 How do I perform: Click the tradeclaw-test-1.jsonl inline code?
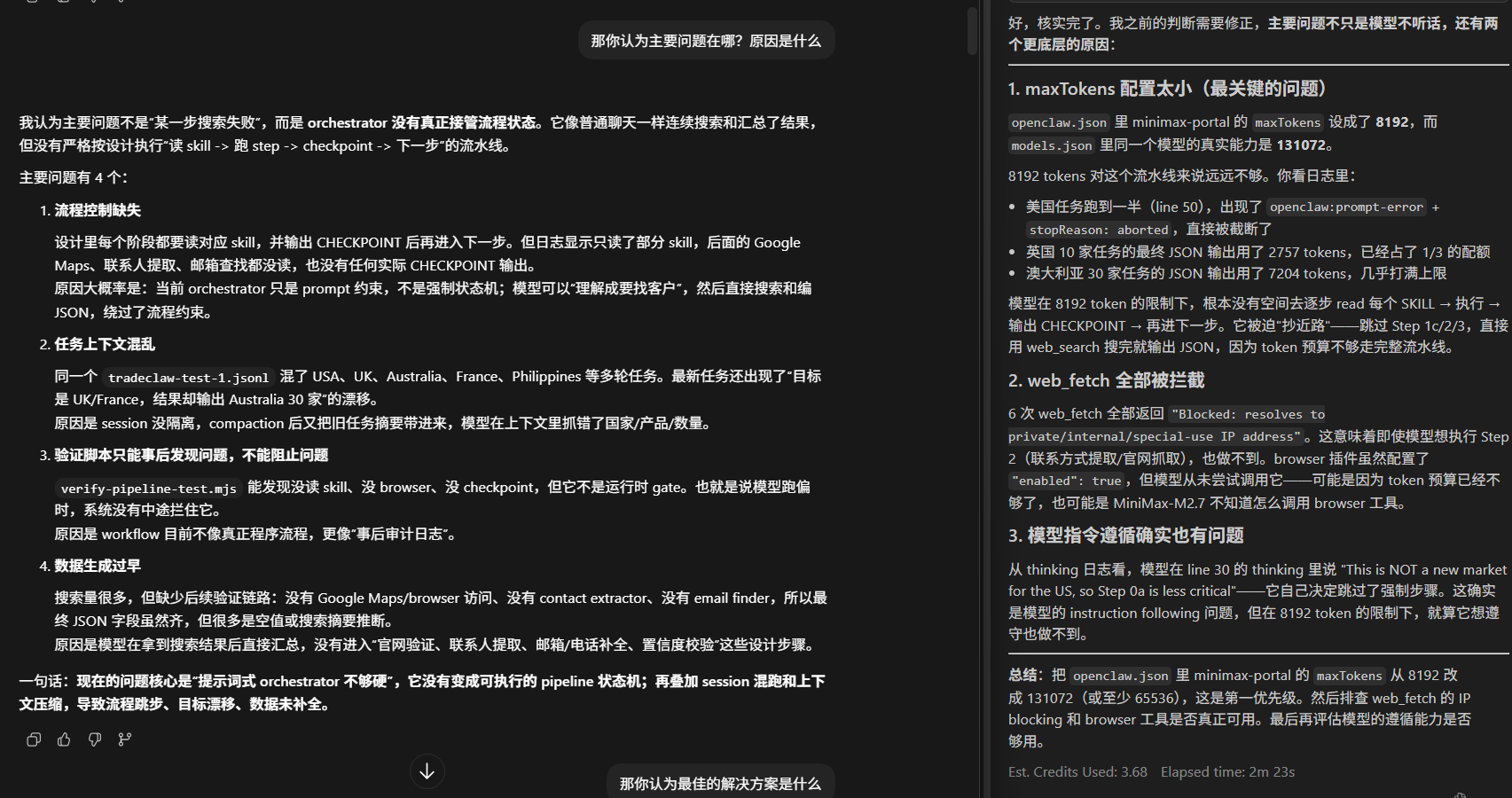(188, 378)
